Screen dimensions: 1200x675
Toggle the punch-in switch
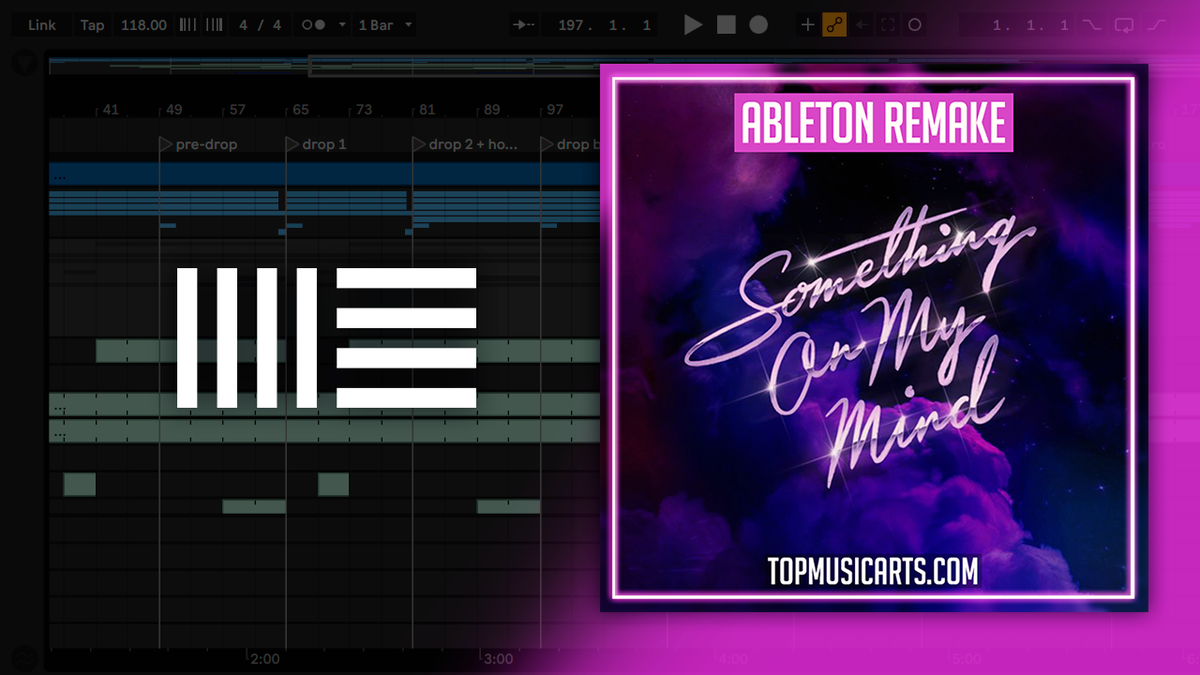coord(1092,25)
